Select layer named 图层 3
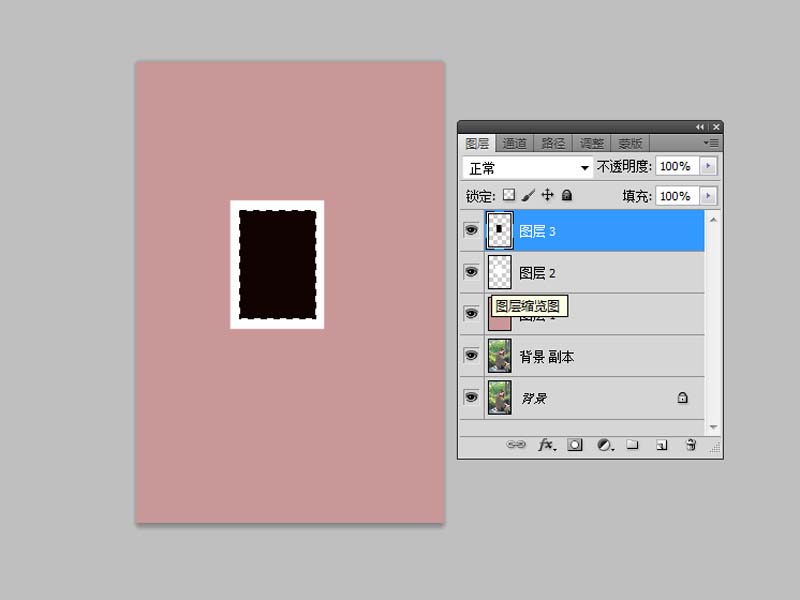800x600 pixels. [537, 232]
